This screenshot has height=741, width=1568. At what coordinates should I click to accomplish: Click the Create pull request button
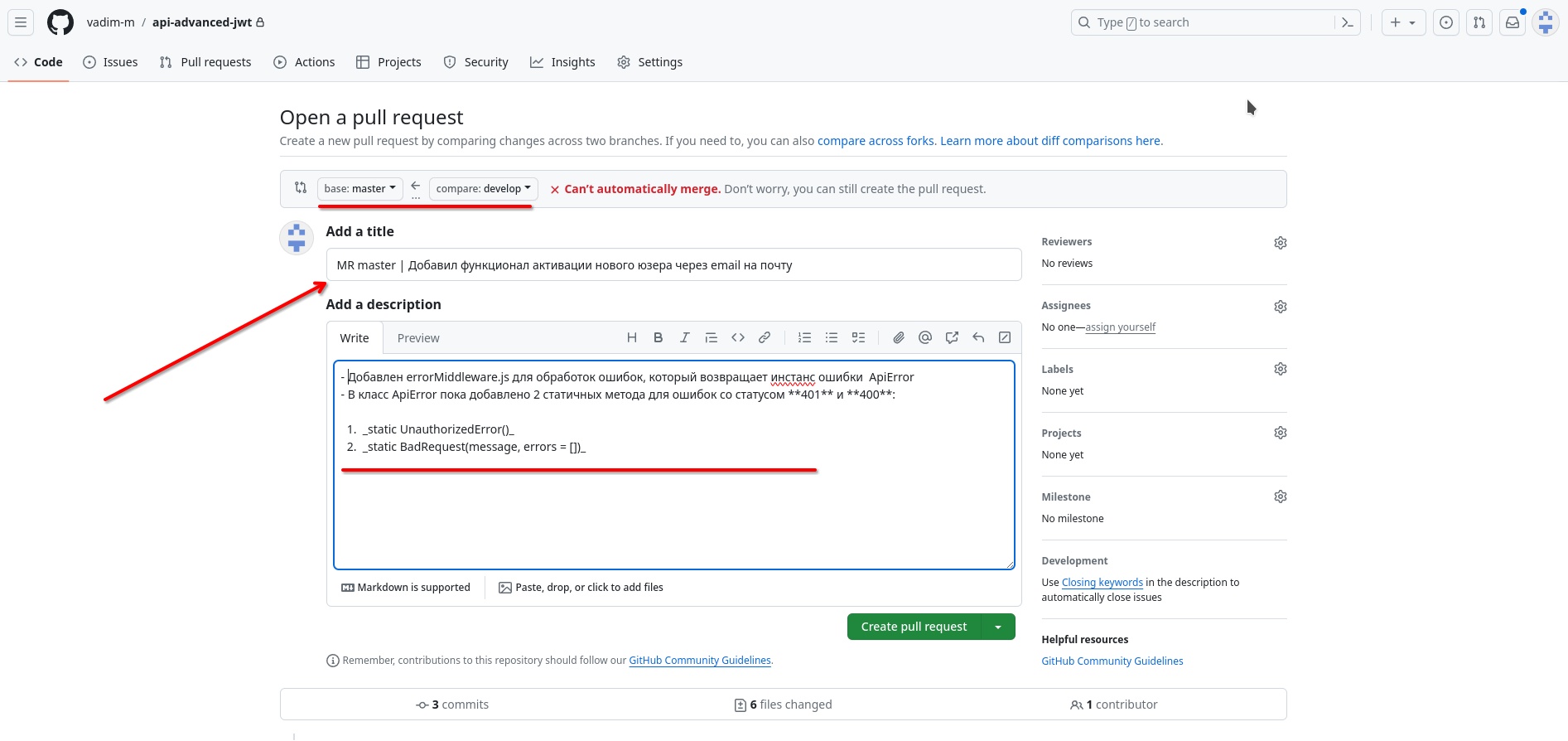click(x=914, y=627)
